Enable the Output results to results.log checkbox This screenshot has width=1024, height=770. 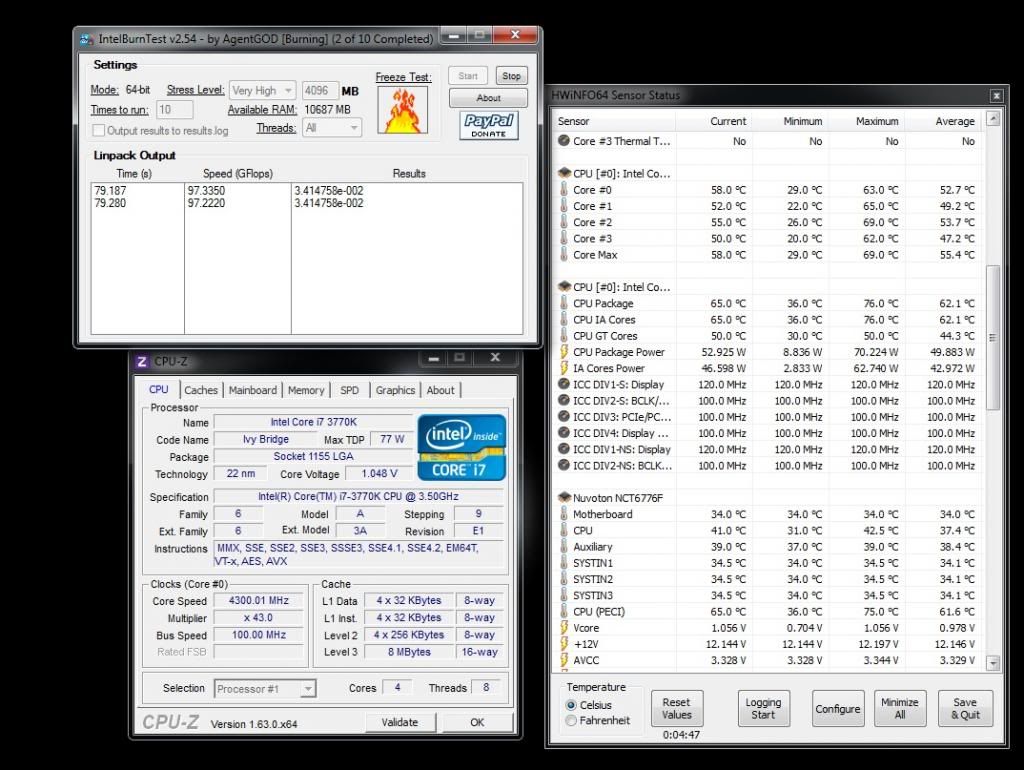click(x=97, y=129)
